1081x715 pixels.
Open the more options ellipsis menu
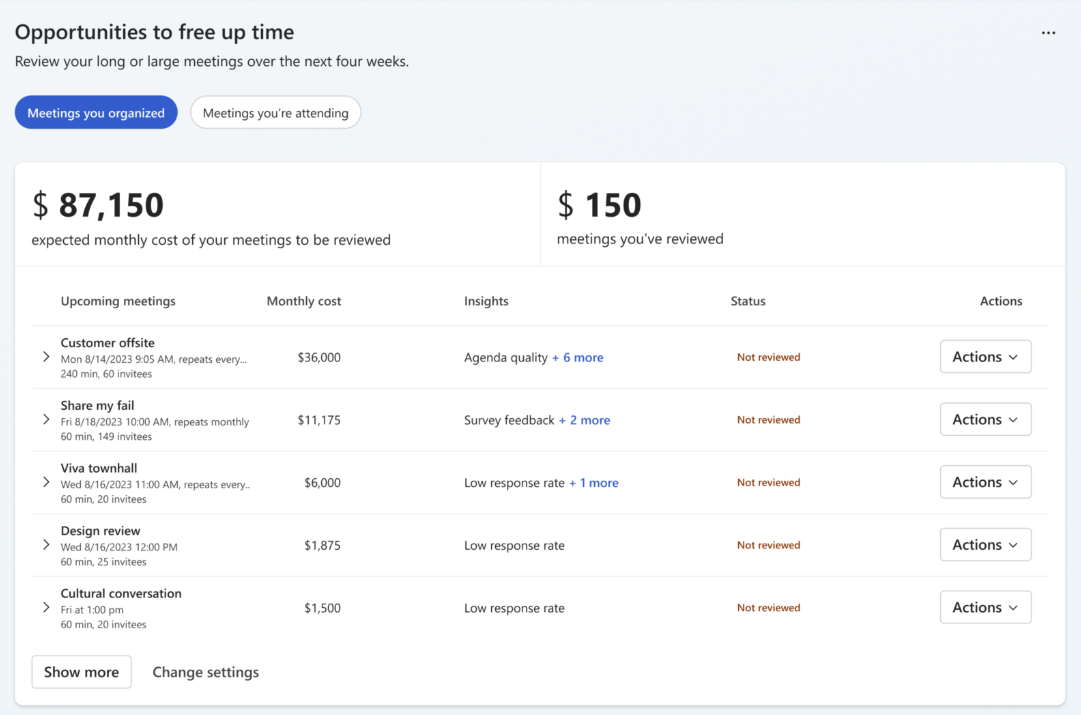(x=1048, y=32)
